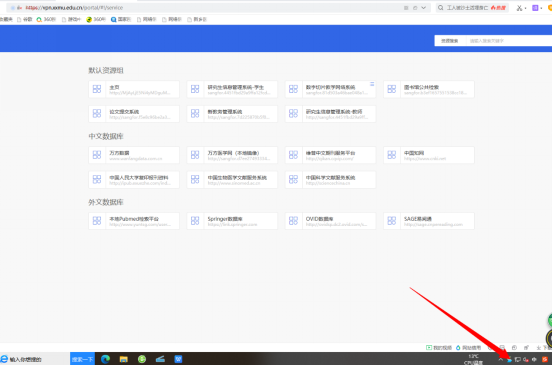Open the second 360 bookmark with green icon
This screenshot has height=365, width=552.
(96, 19)
